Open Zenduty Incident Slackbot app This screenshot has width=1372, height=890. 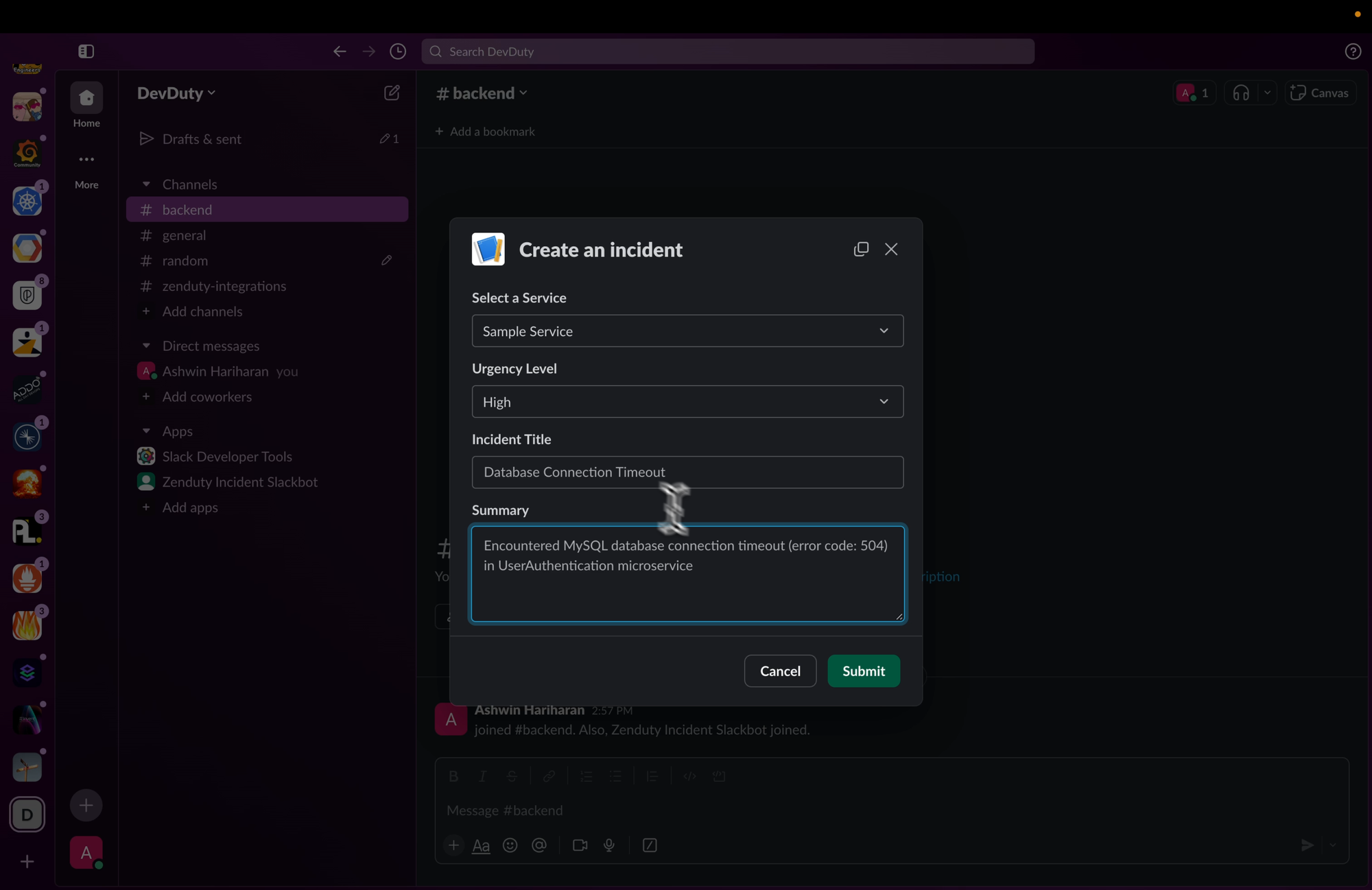[267, 482]
